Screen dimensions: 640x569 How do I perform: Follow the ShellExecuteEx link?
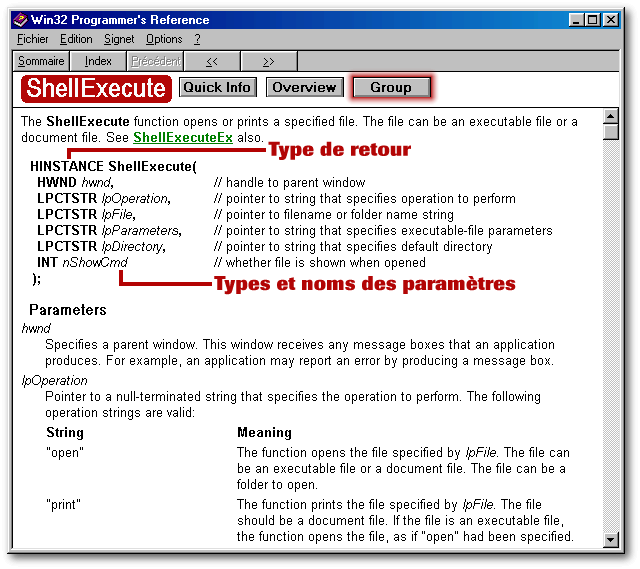tap(183, 138)
